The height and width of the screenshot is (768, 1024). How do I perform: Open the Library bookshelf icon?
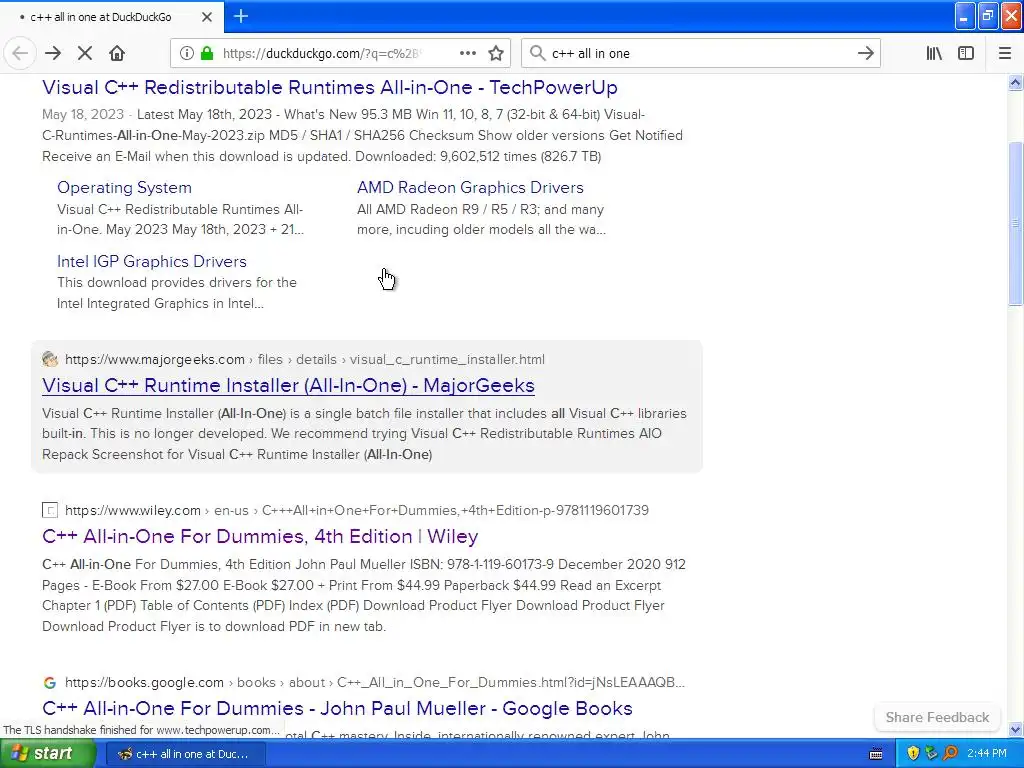point(934,54)
